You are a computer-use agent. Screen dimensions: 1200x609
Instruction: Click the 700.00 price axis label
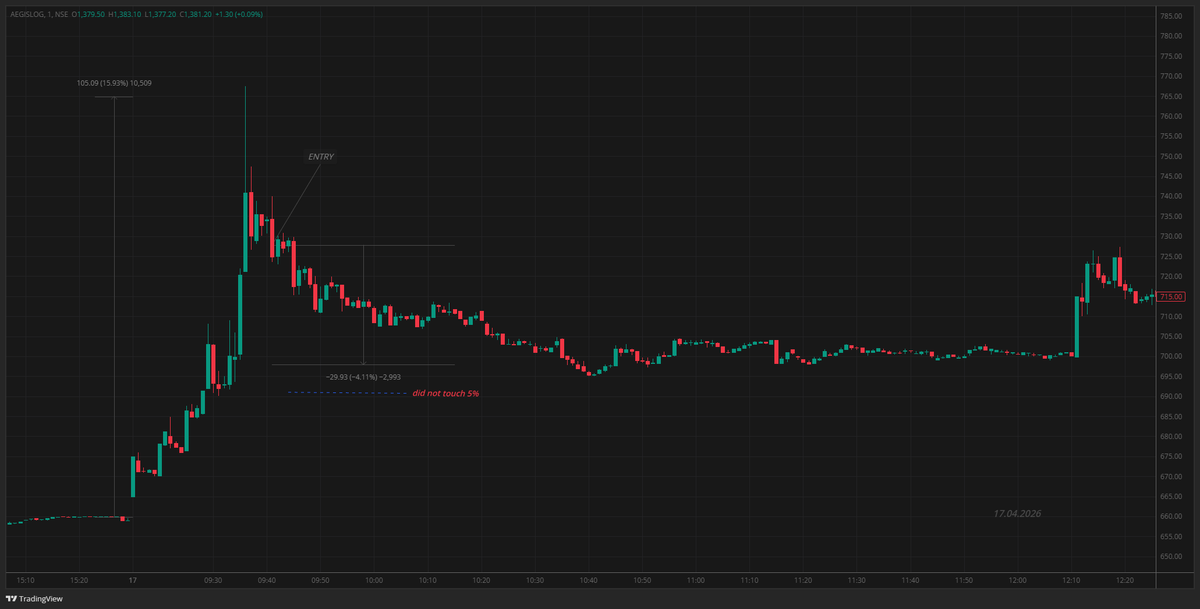1172,356
